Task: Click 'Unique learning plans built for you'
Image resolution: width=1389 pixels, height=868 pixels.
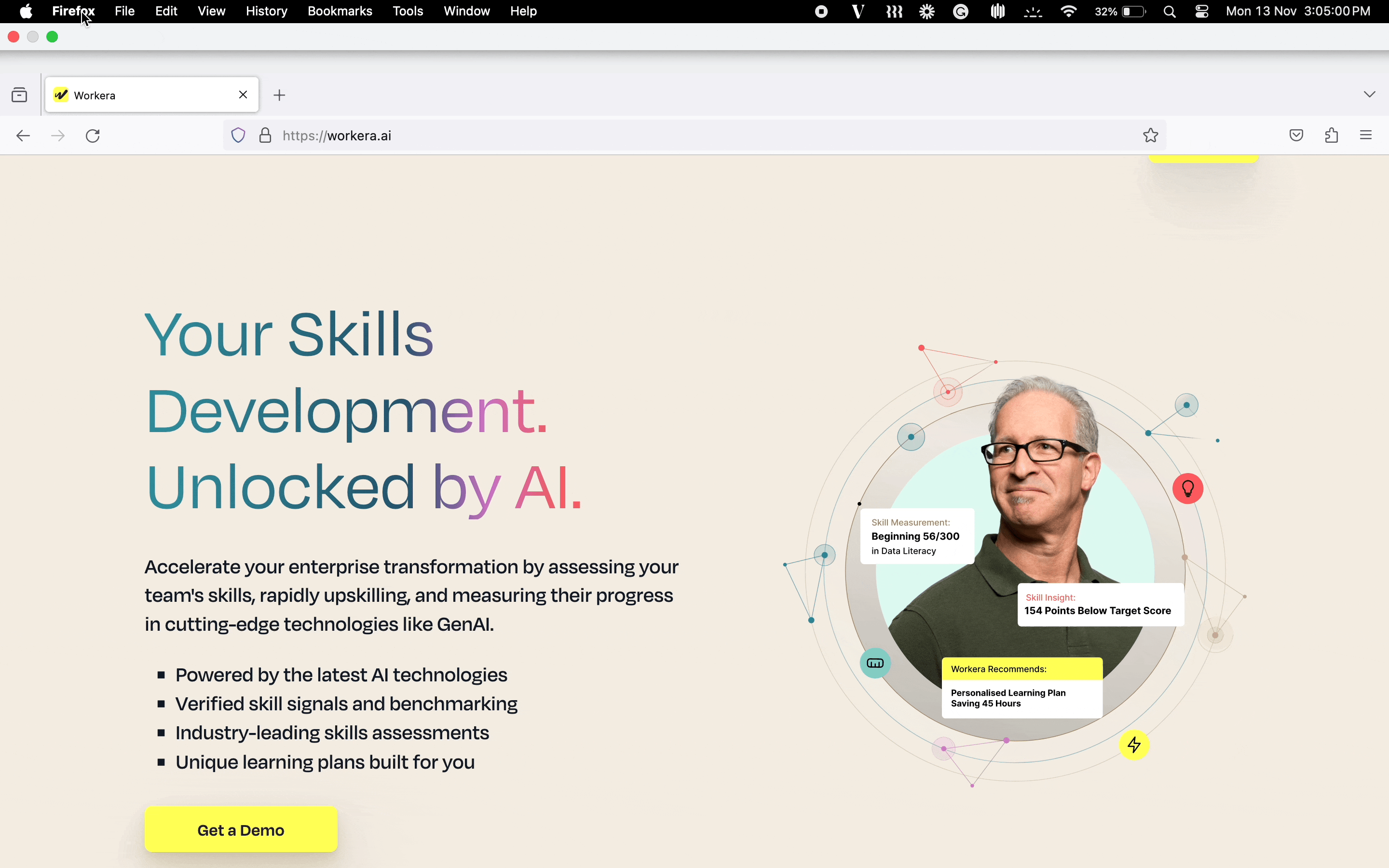Action: [325, 762]
